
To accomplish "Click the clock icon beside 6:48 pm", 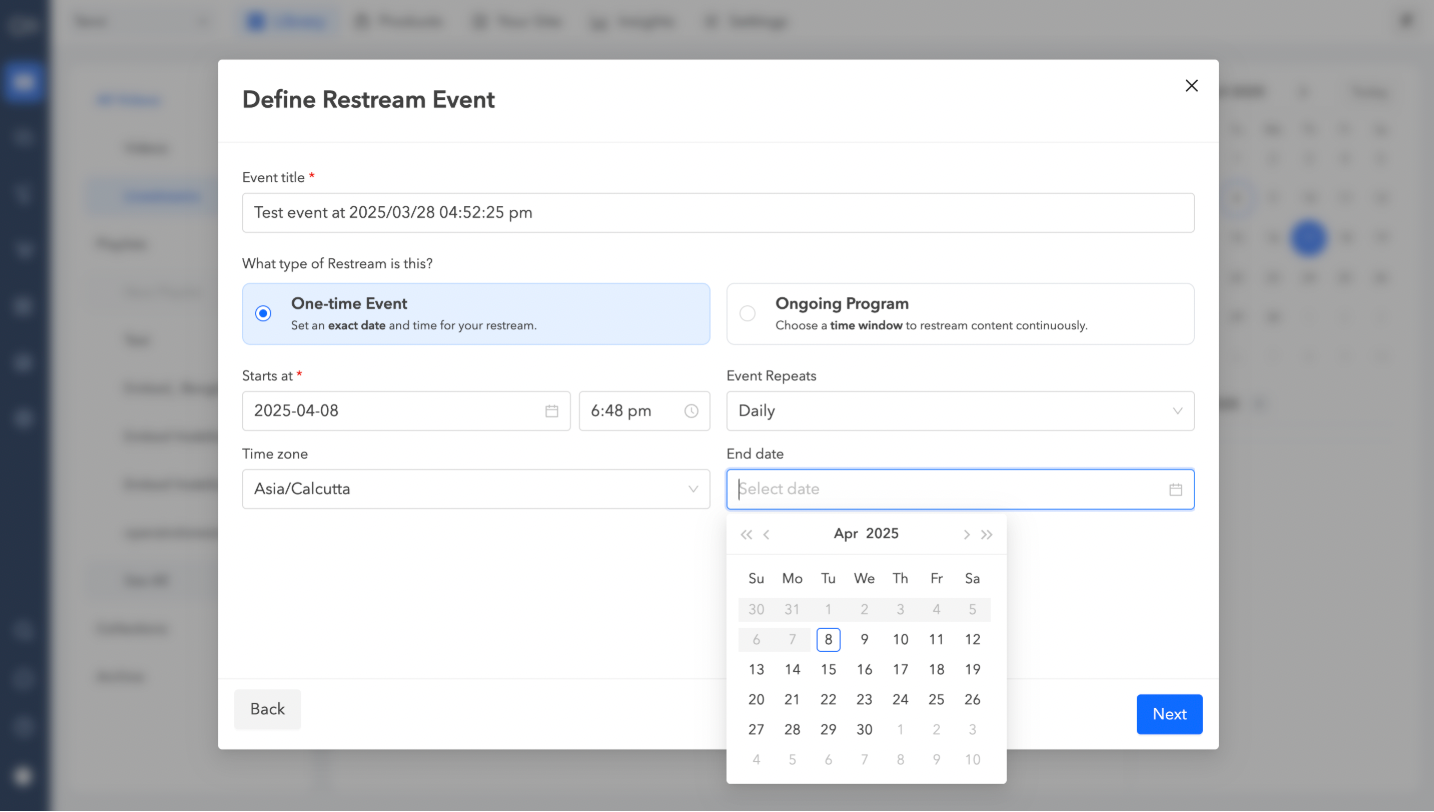I will click(691, 411).
